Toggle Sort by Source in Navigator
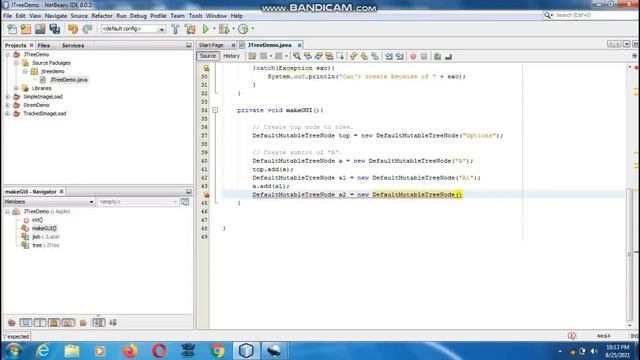This screenshot has height=360, width=640. click(113, 322)
